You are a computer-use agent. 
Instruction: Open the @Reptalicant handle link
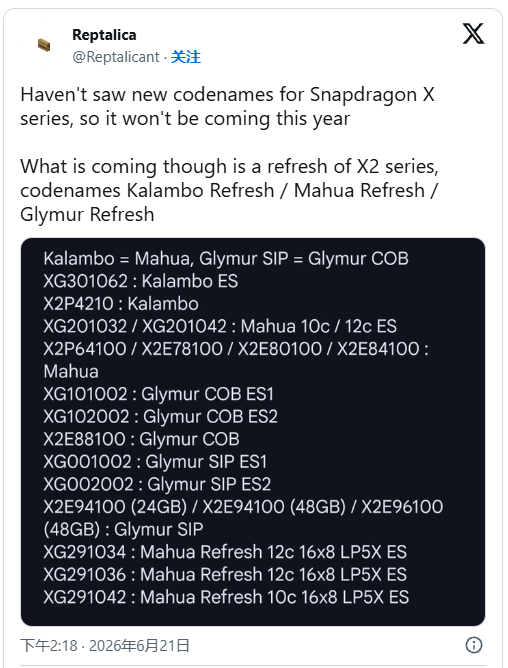115,57
